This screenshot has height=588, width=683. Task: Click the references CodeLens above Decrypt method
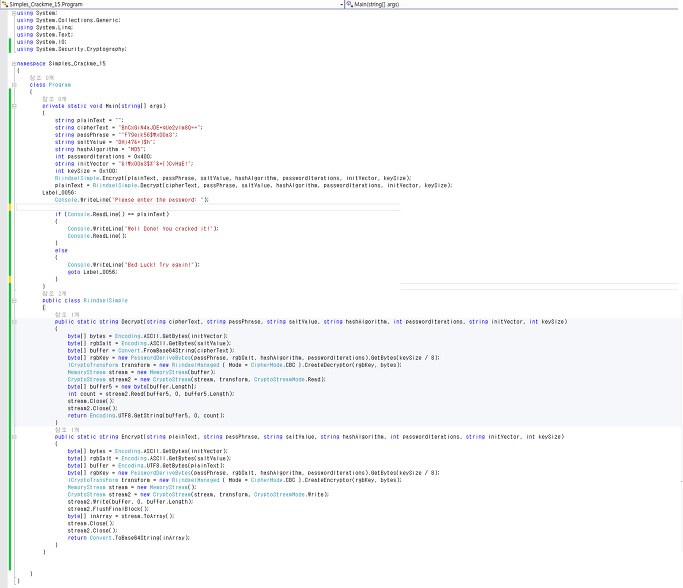pos(67,314)
